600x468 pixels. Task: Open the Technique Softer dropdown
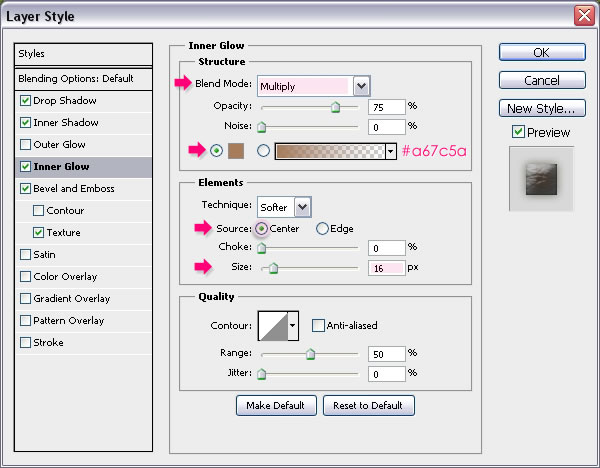click(303, 207)
